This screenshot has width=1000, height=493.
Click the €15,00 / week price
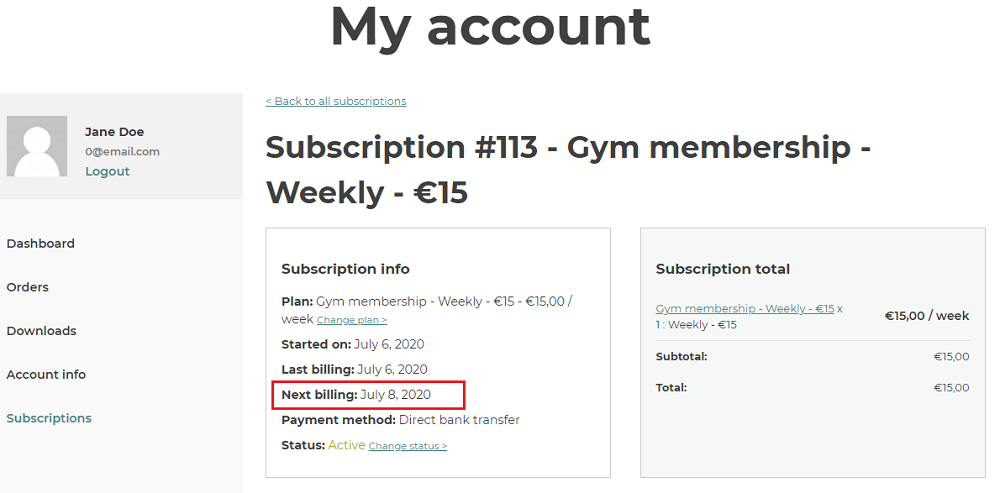pos(927,316)
